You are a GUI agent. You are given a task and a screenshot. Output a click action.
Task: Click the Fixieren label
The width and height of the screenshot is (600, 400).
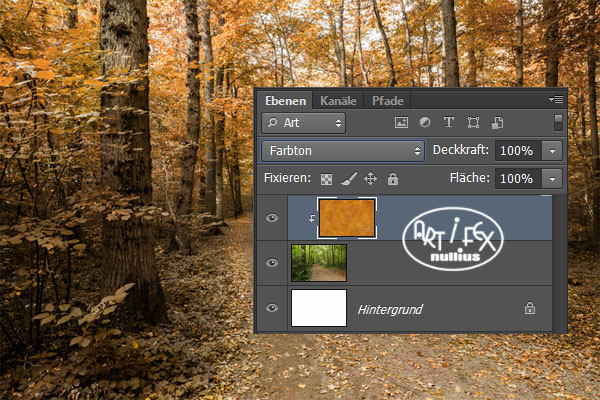coord(287,178)
